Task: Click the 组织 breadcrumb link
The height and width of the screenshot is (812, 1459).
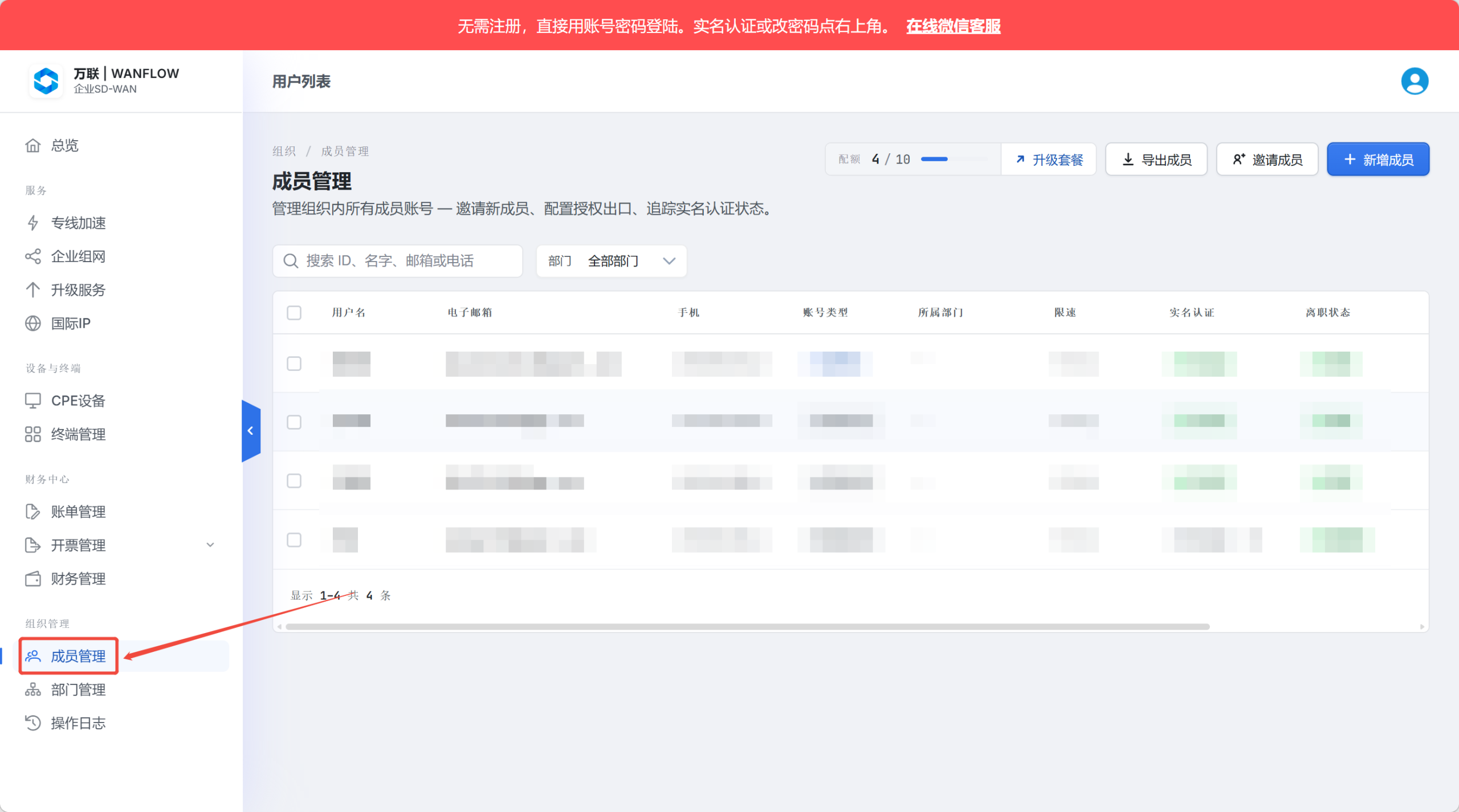Action: point(284,151)
